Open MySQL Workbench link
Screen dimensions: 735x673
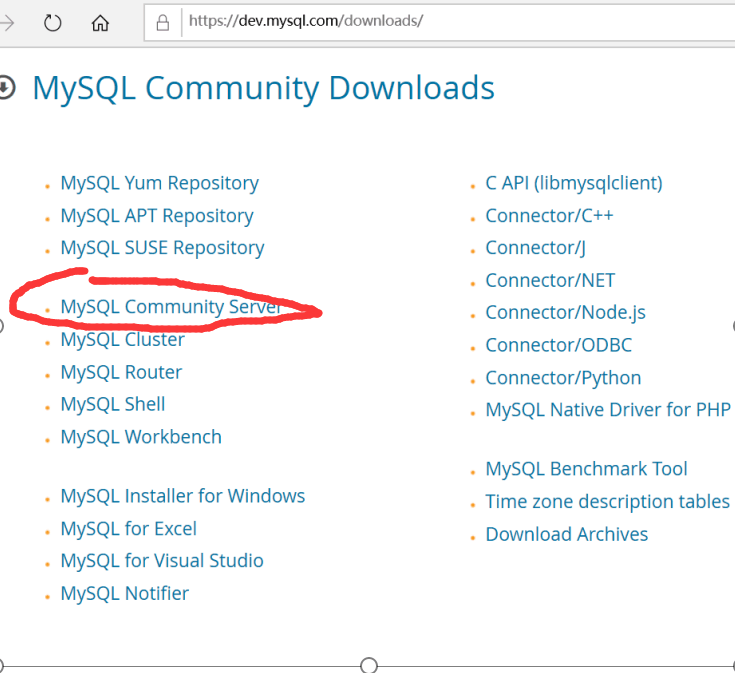[x=141, y=437]
